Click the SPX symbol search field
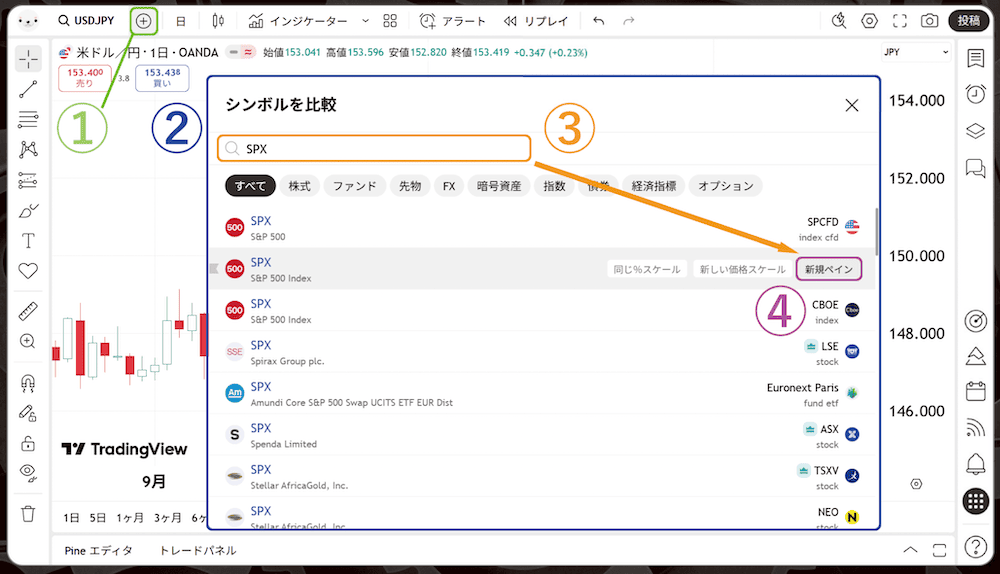 [374, 149]
